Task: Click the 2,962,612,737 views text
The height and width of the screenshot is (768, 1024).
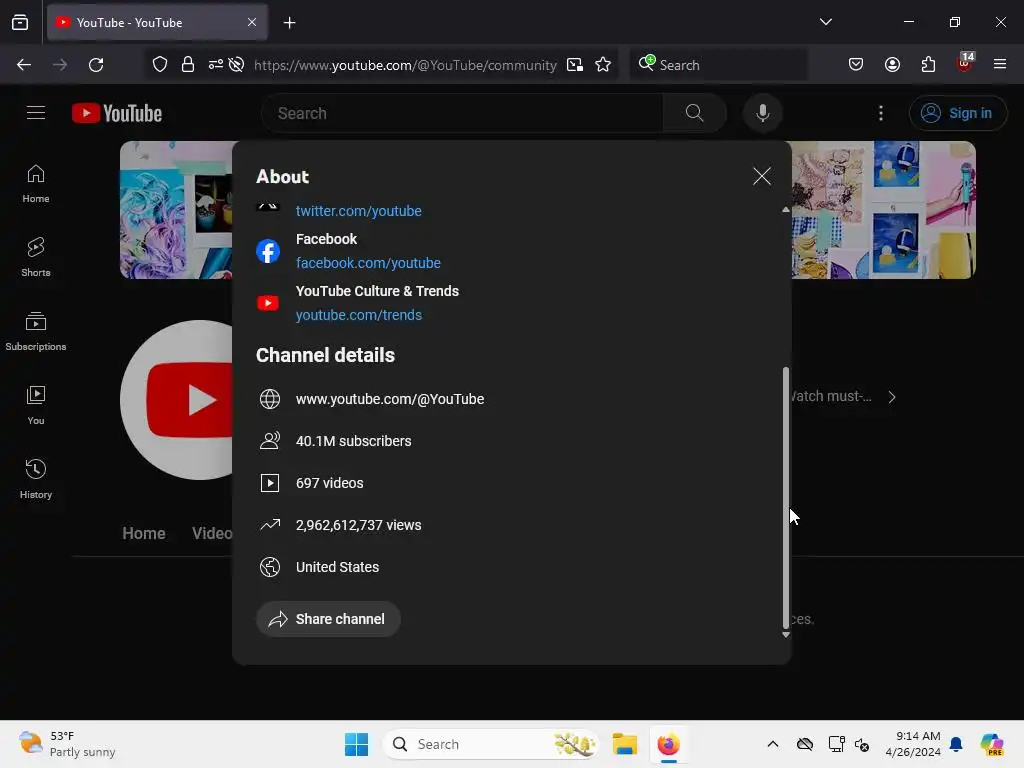Action: tap(359, 525)
